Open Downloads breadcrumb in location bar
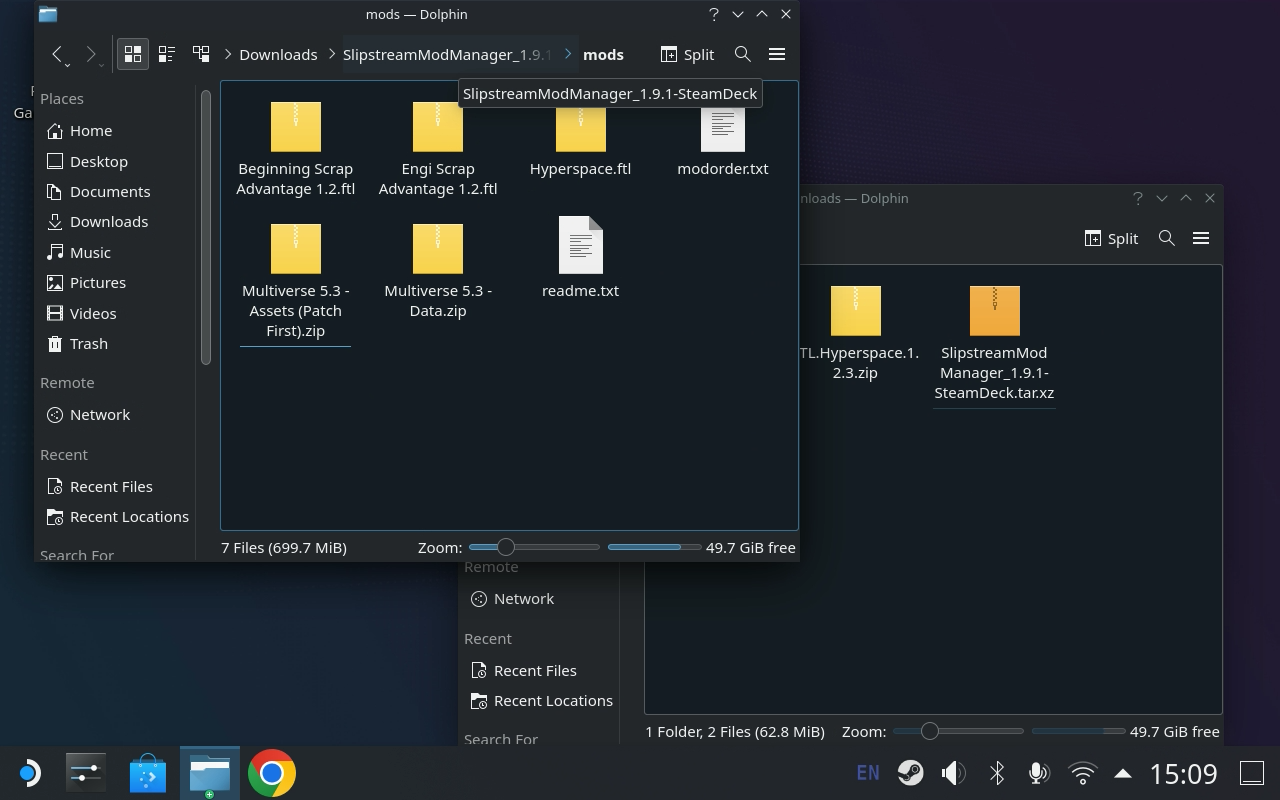The image size is (1280, 800). pos(278,54)
